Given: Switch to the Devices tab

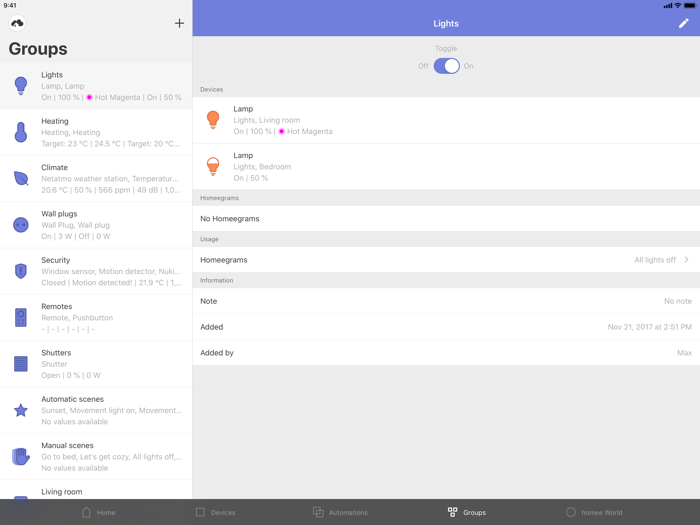Looking at the screenshot, I should (x=216, y=512).
